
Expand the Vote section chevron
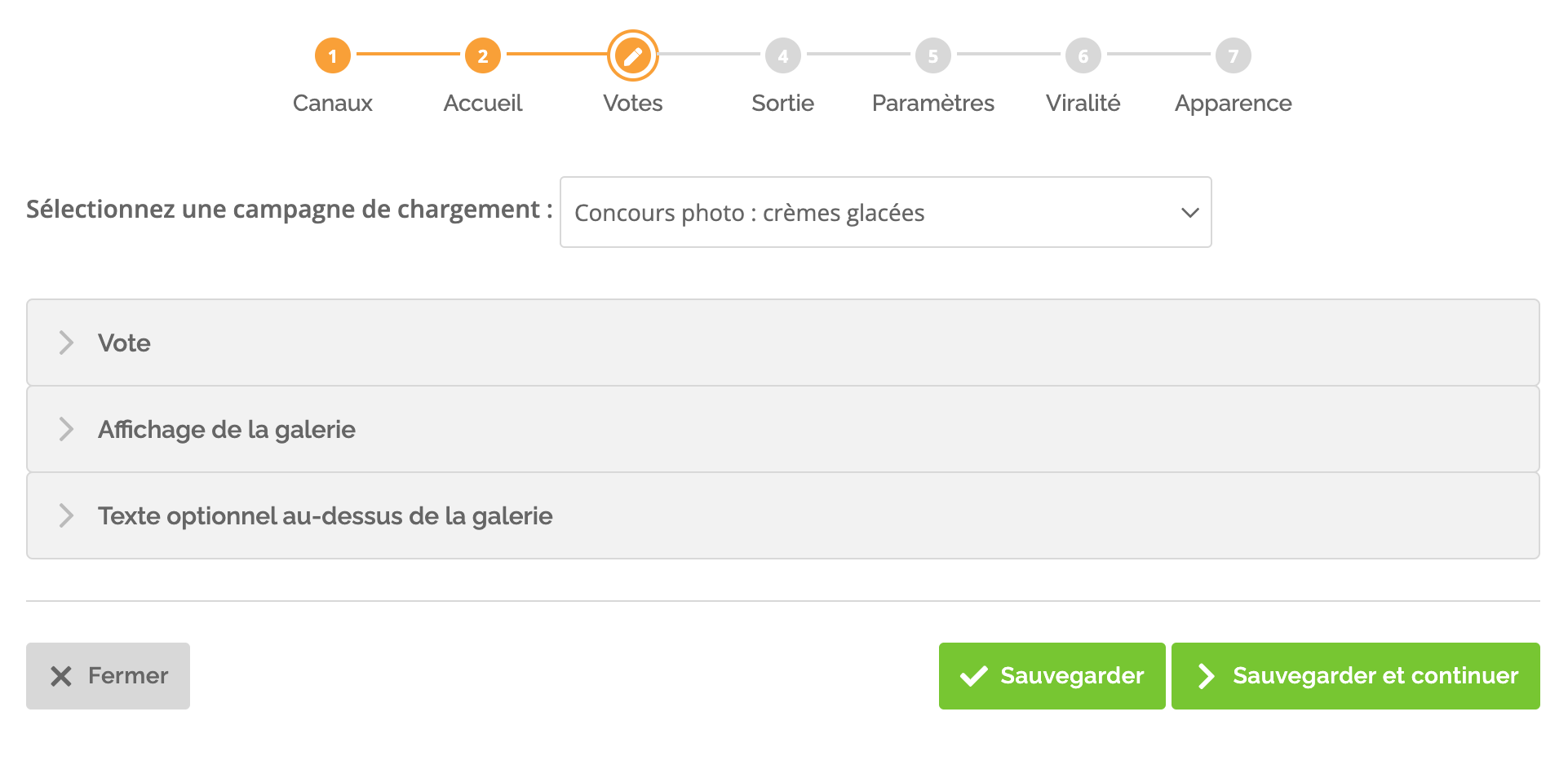pos(66,343)
